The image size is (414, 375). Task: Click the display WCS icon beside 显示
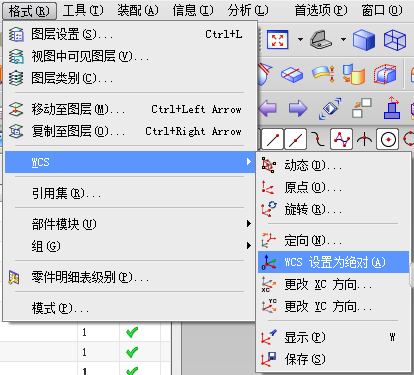269,337
